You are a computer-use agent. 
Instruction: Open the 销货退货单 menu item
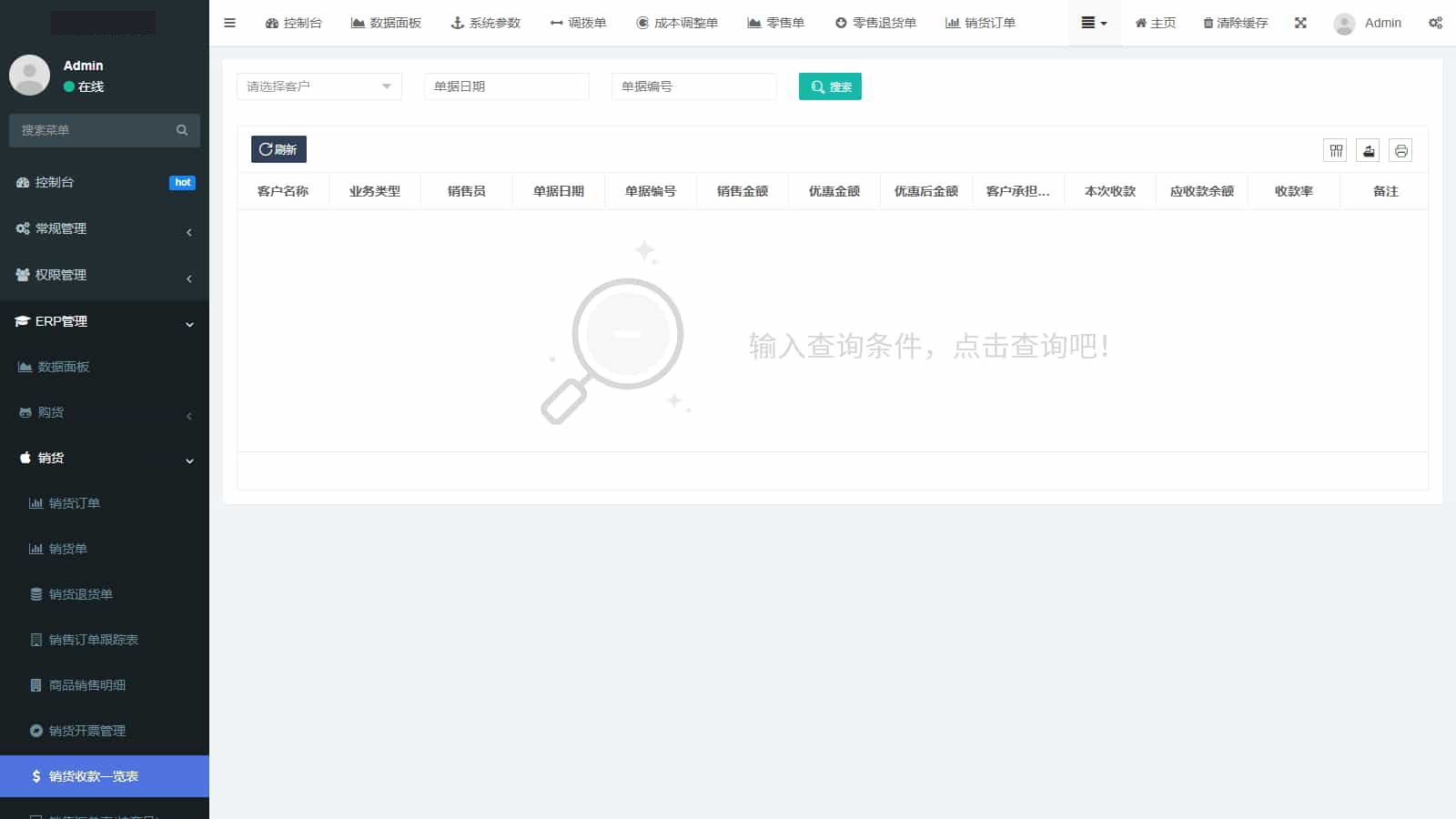(81, 594)
